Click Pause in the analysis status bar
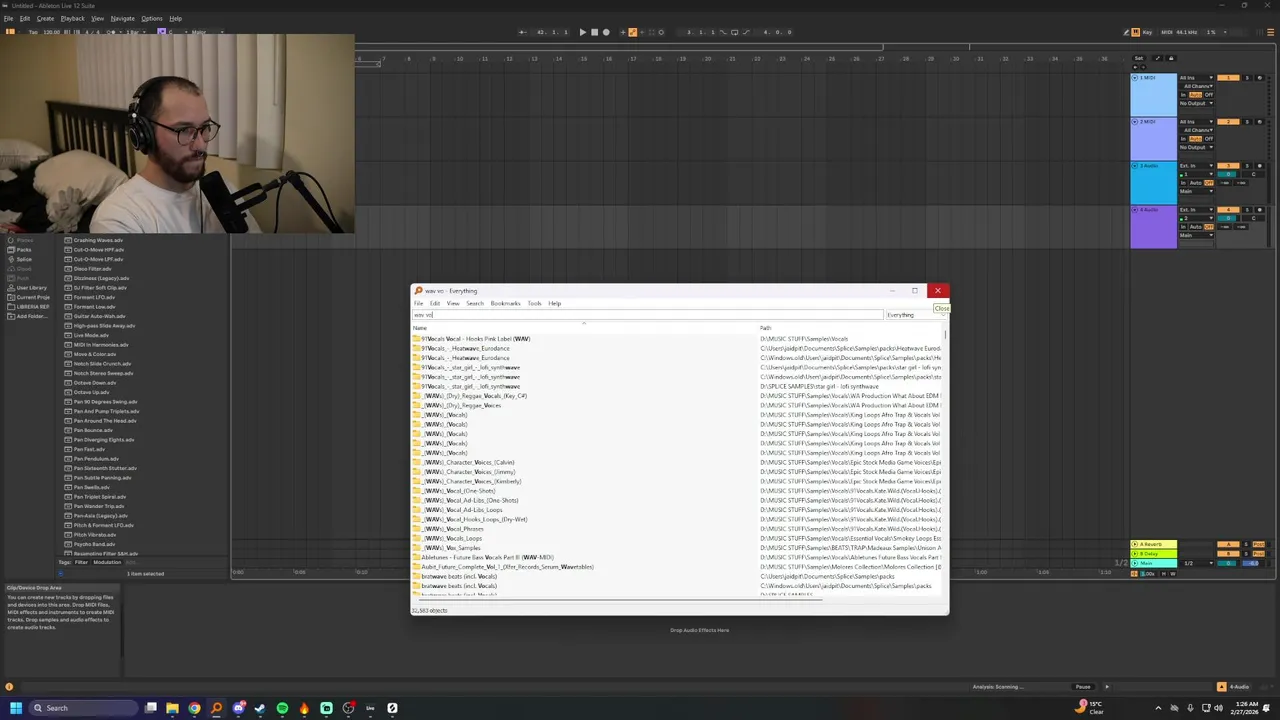The height and width of the screenshot is (720, 1280). 1082,687
